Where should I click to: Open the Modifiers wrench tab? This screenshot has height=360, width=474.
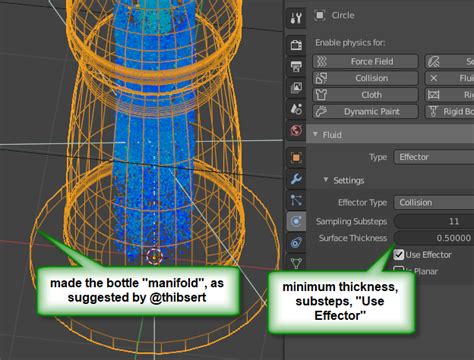click(x=296, y=179)
